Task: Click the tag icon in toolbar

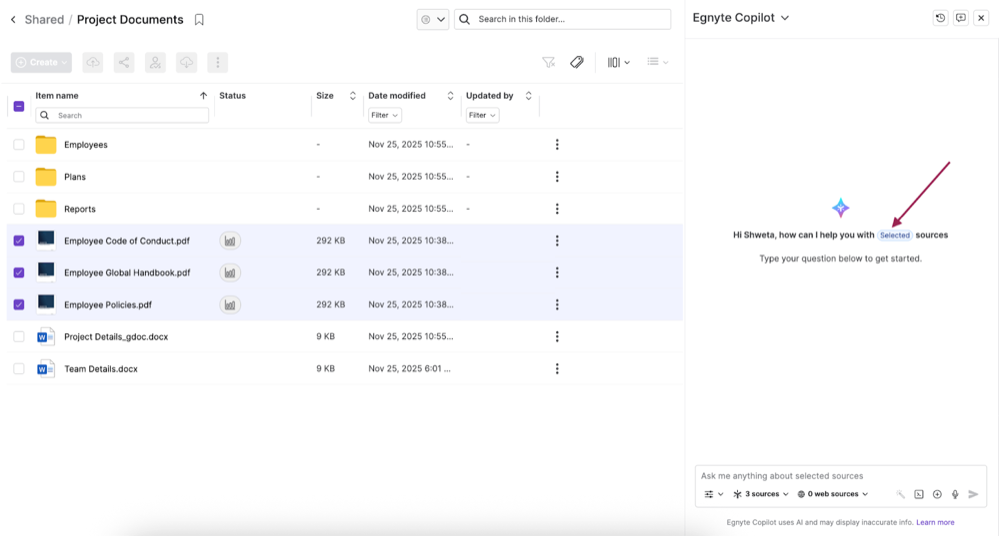Action: (x=577, y=62)
